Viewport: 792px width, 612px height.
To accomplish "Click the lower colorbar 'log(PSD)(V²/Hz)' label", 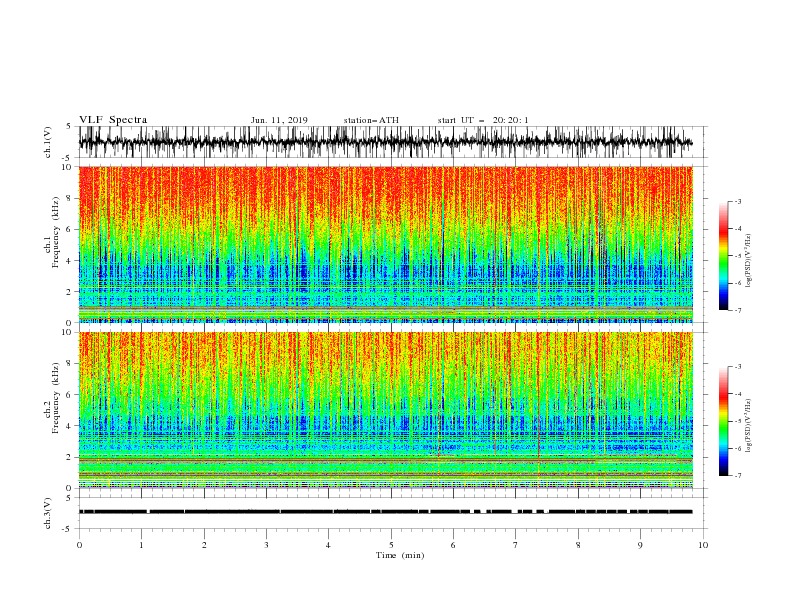I will (x=749, y=426).
